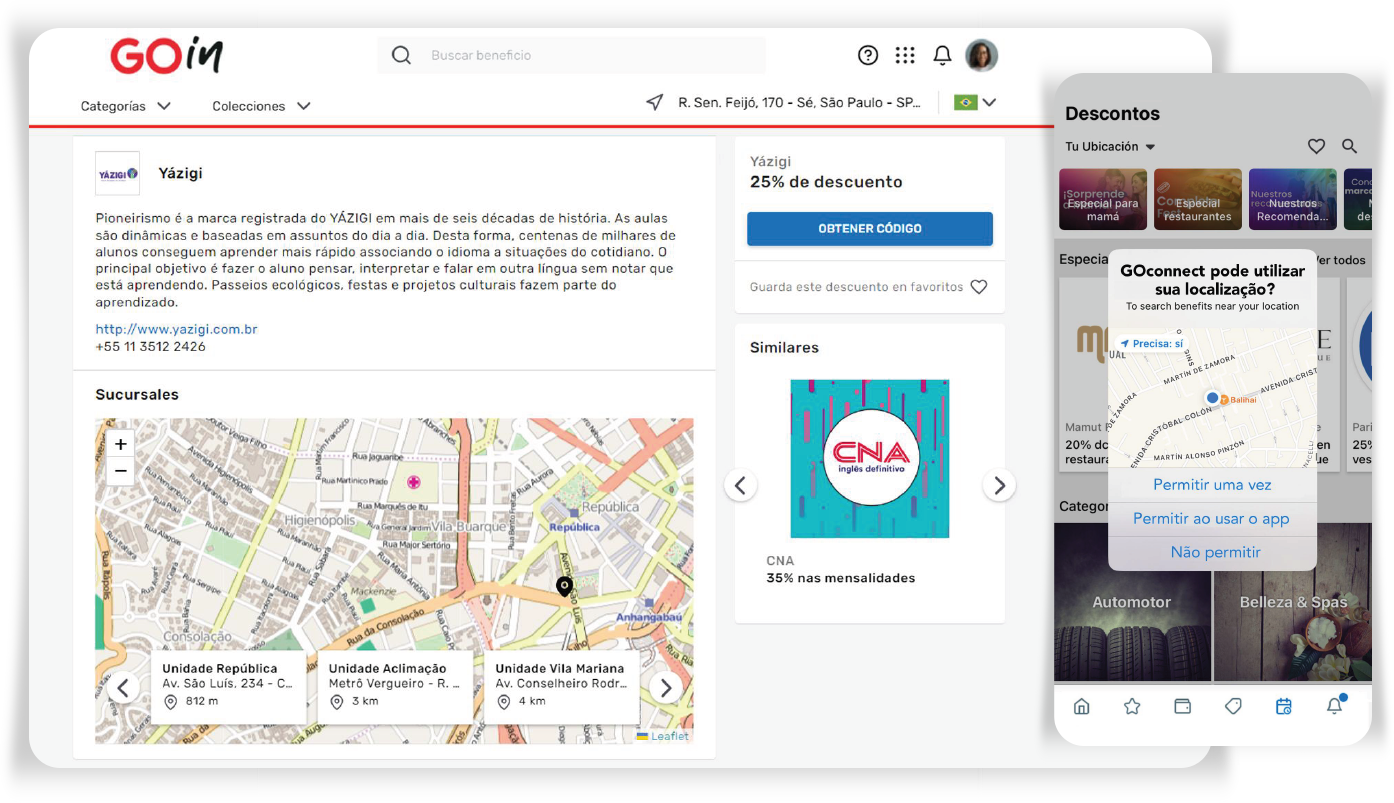Select the Unidade Vila Mariana branch card
Viewport: 1394px width, 803px height.
coord(562,686)
